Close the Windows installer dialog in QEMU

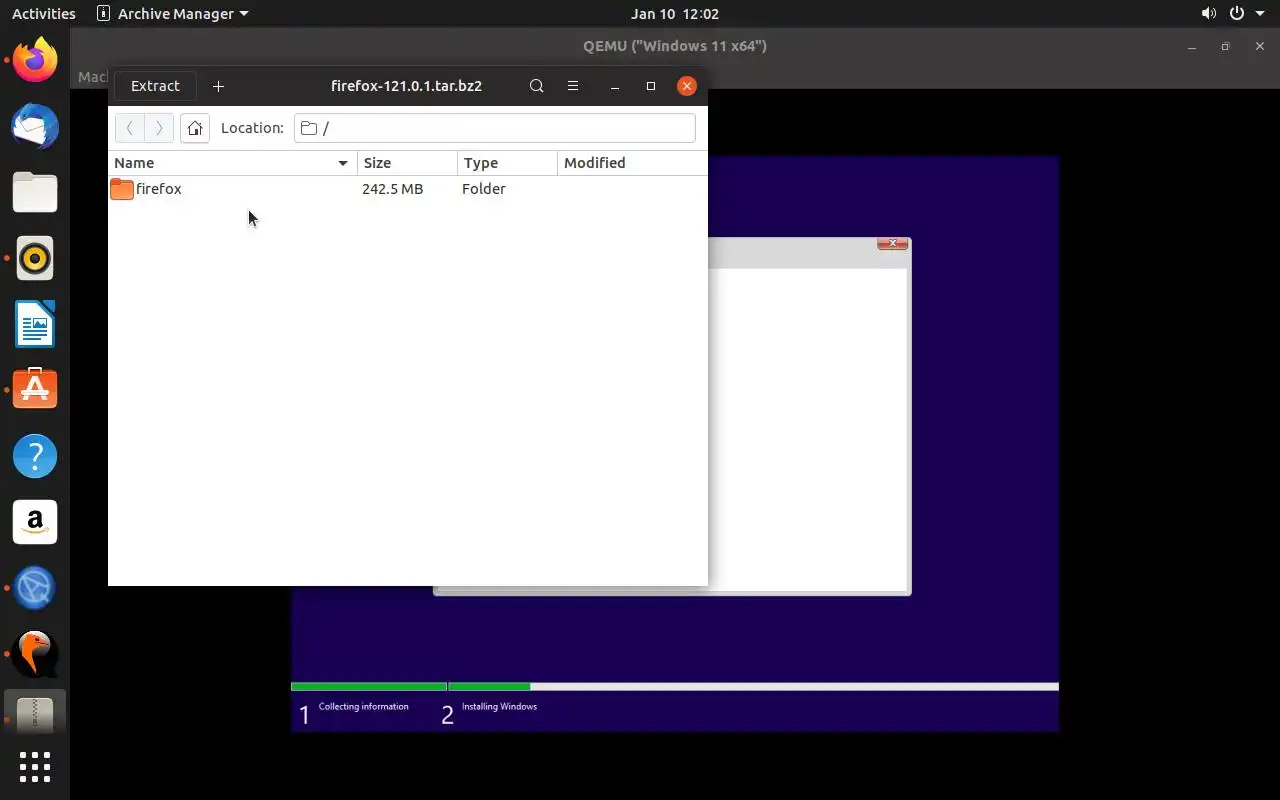[x=893, y=244]
